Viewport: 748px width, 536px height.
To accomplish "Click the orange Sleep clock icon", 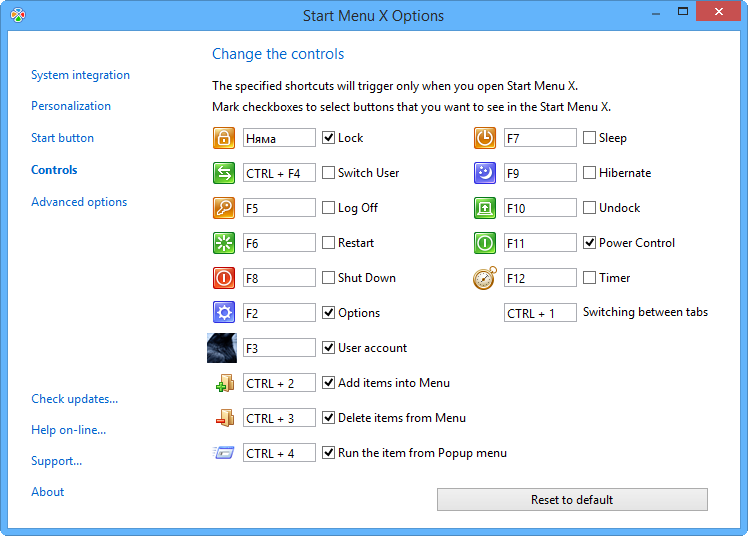I will pyautogui.click(x=485, y=138).
